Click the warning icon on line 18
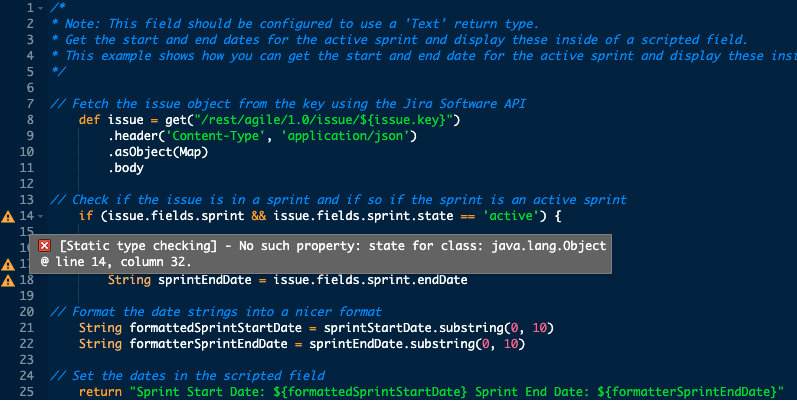797x405 pixels. point(8,281)
